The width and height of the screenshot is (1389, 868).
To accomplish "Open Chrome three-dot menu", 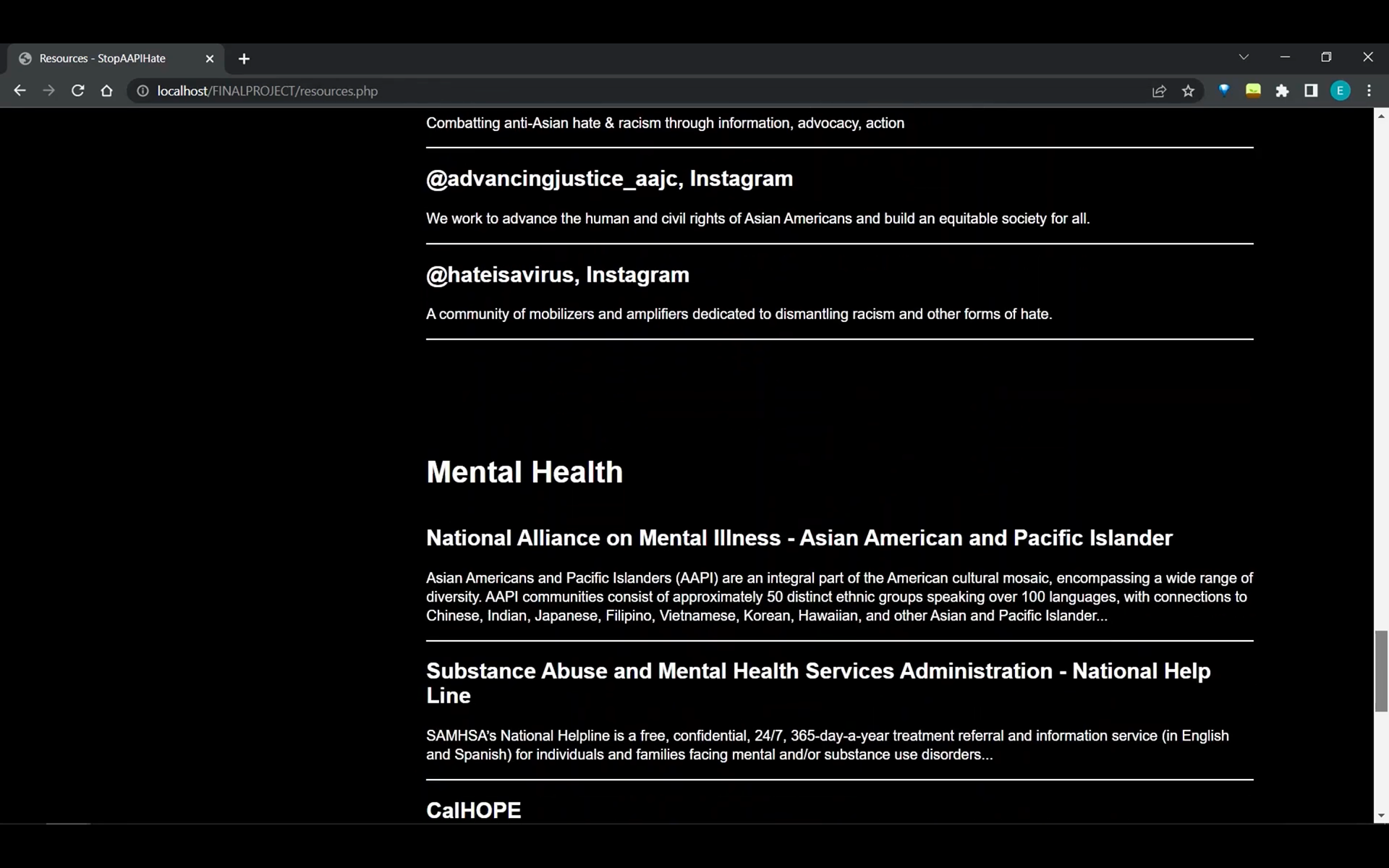I will [1369, 90].
